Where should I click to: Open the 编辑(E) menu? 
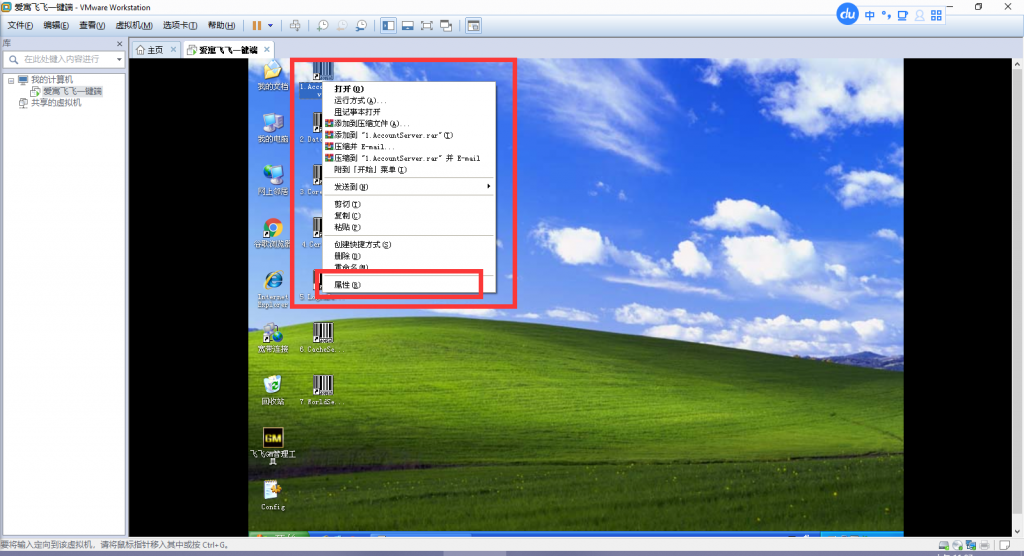[56, 25]
